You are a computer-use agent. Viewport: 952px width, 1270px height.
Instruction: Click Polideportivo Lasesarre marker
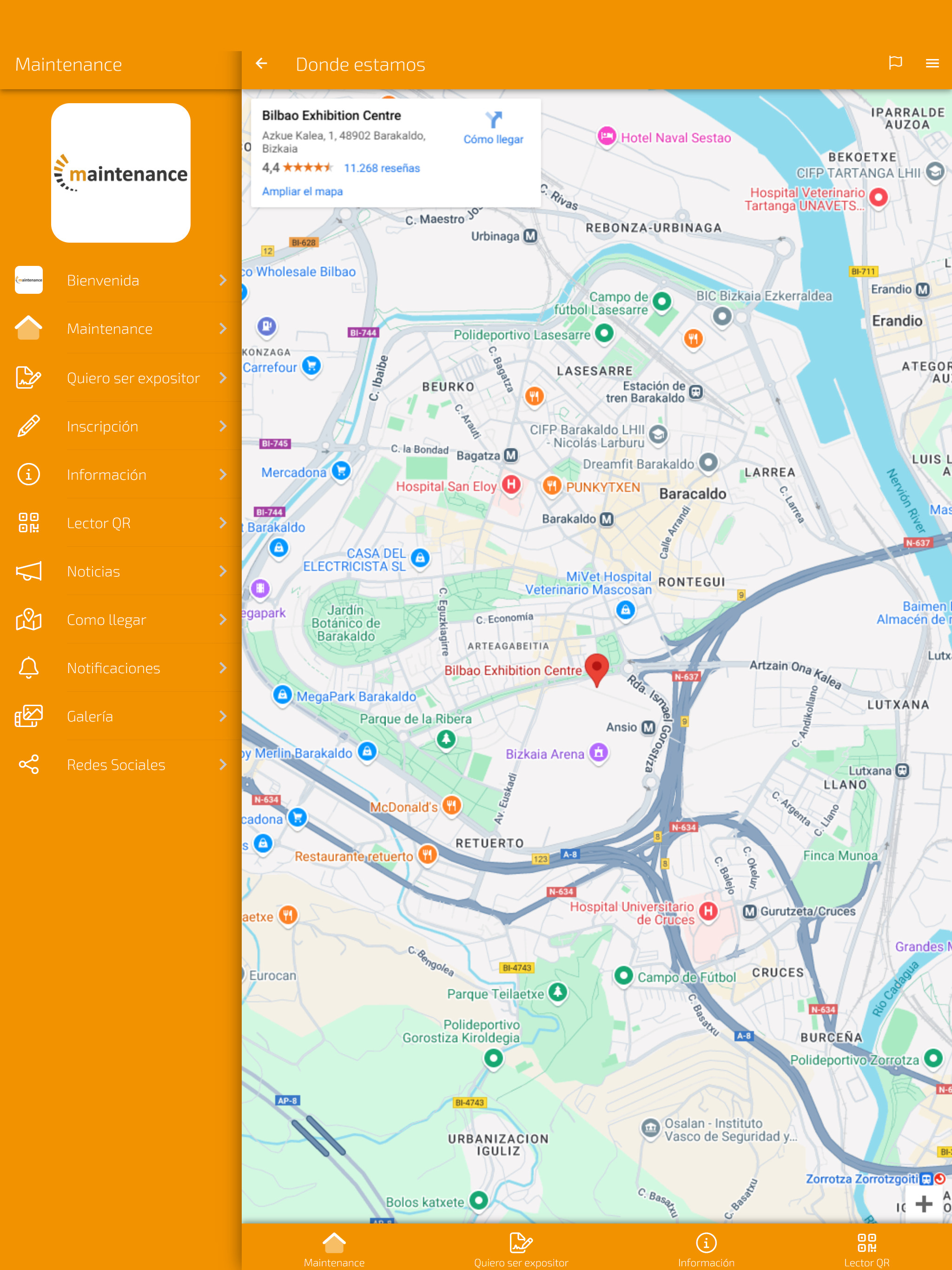tap(604, 333)
